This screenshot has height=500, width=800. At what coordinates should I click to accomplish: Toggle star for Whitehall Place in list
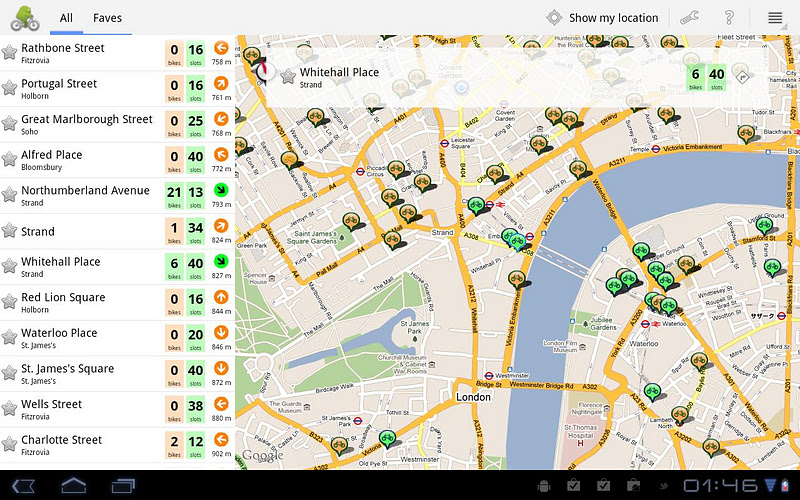point(9,266)
